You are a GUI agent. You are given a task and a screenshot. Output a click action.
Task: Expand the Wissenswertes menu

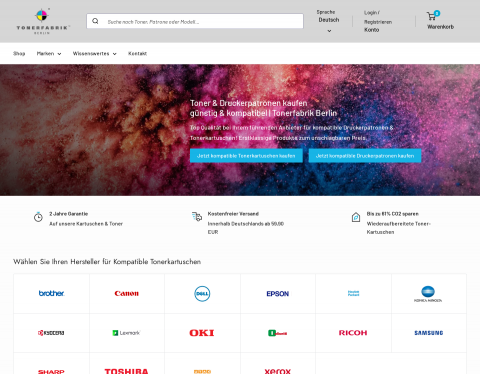click(x=95, y=53)
